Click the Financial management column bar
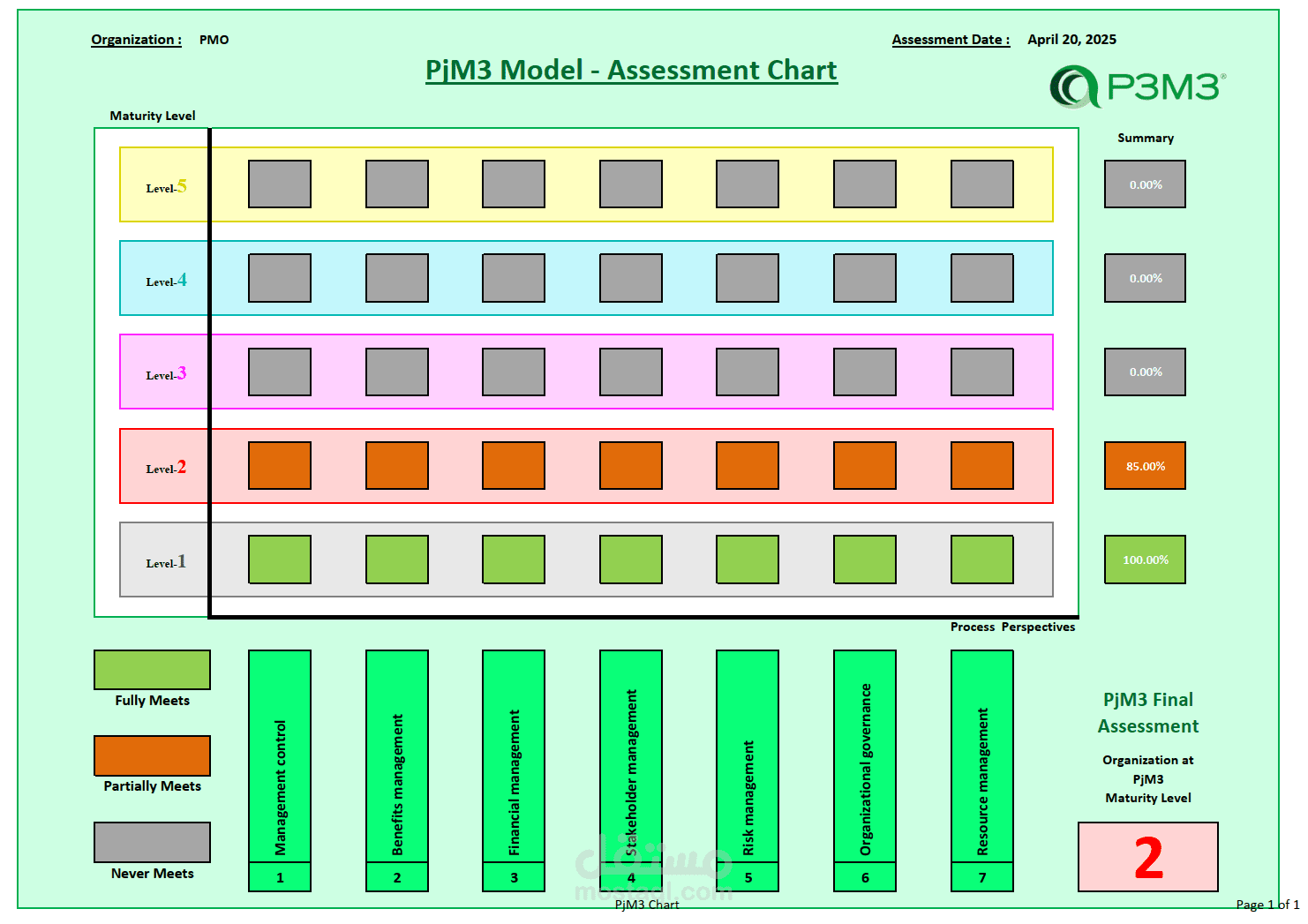Image resolution: width=1308 pixels, height=924 pixels. click(514, 756)
